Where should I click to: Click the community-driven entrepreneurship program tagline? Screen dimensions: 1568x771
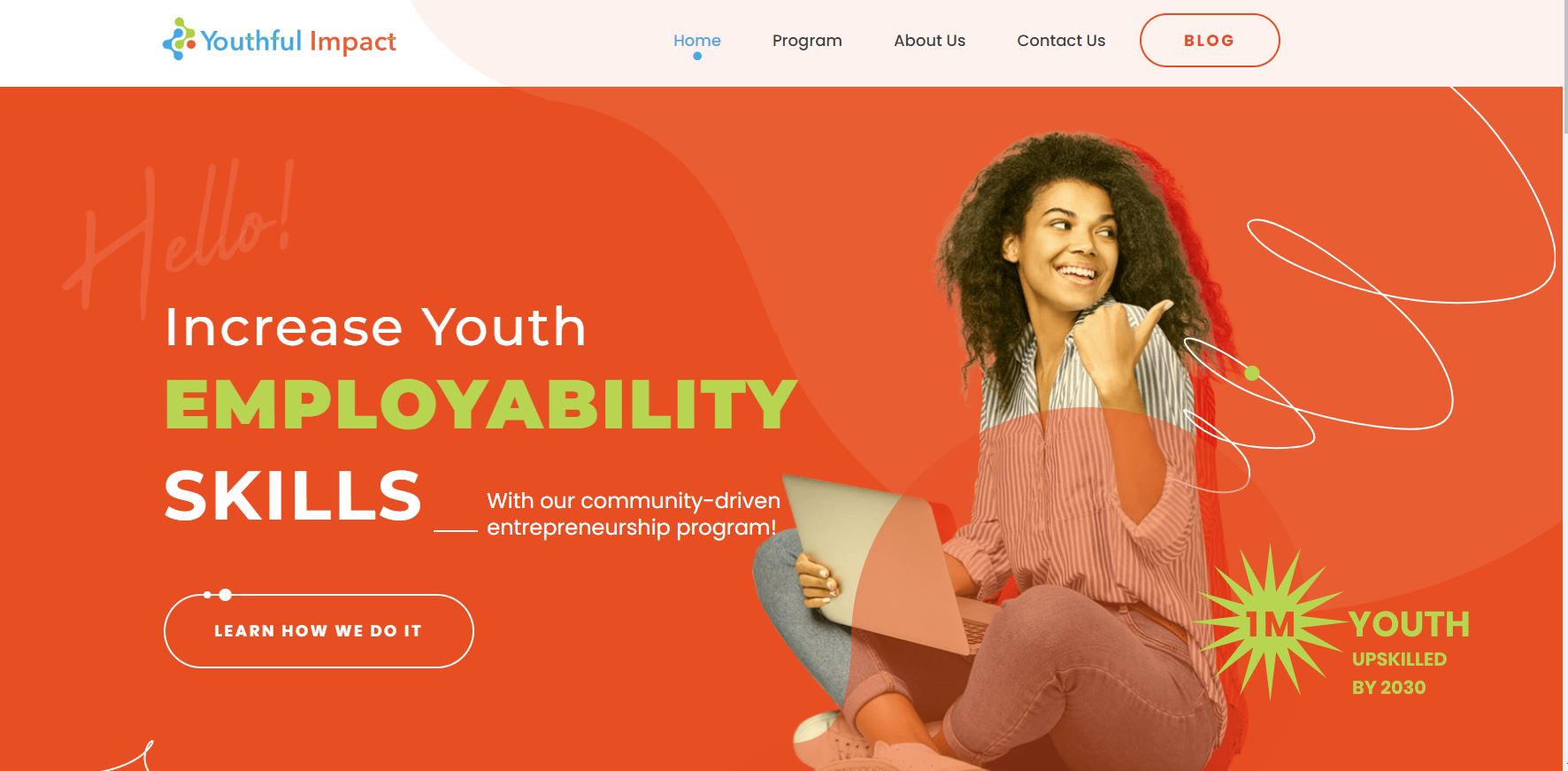tap(632, 513)
